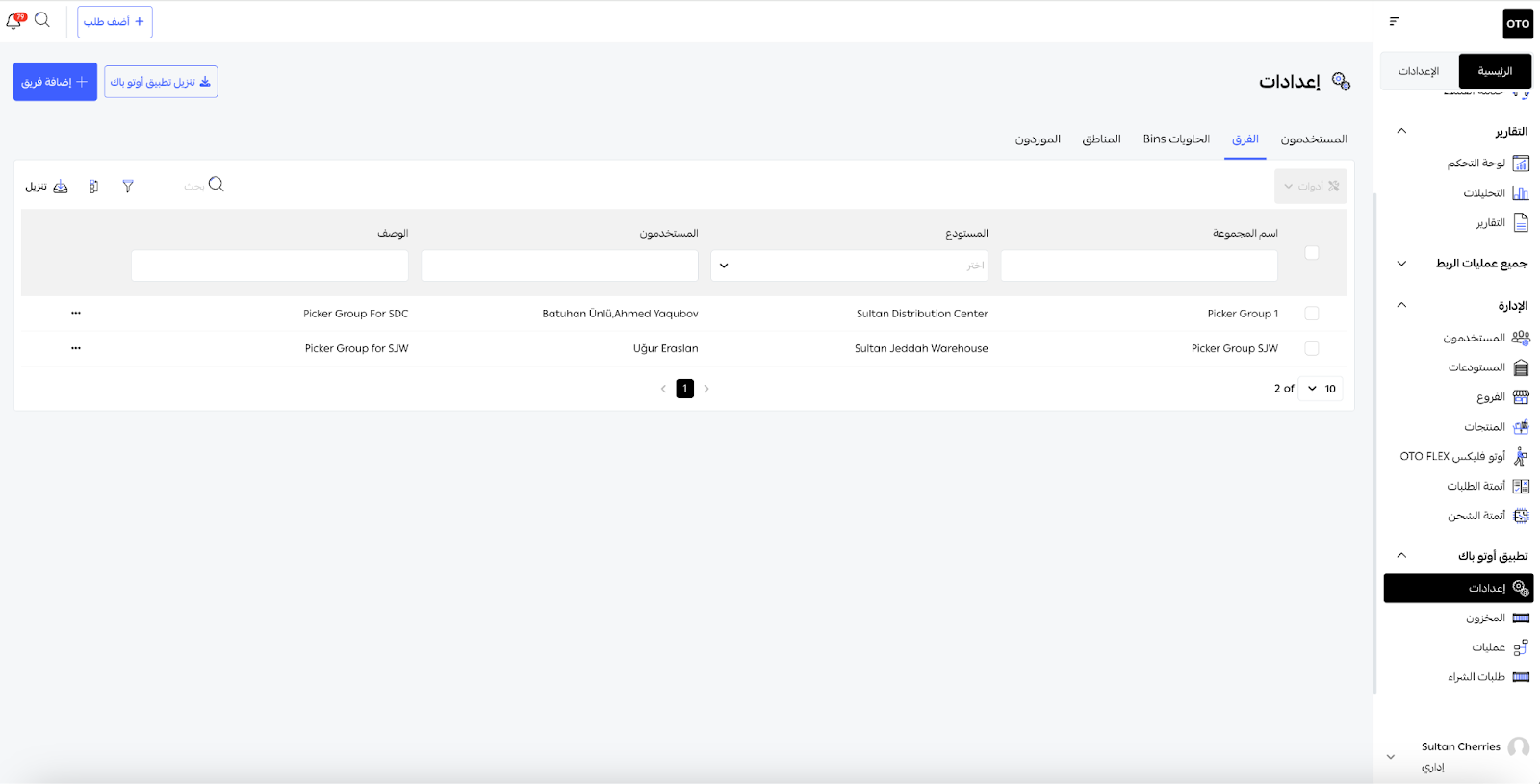Open التحليلات analytics in sidebar
The image size is (1540, 784).
click(1496, 193)
